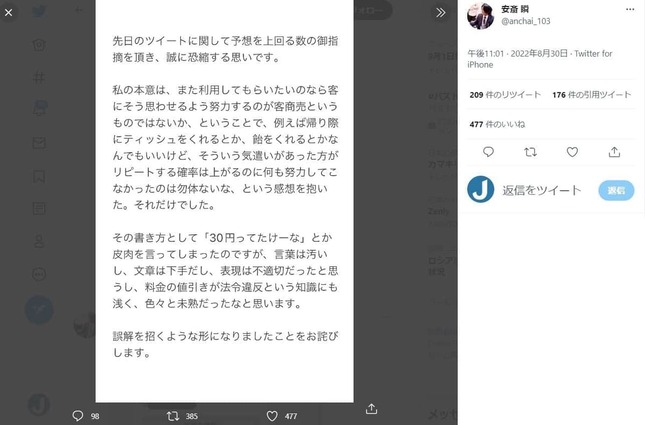The image size is (645, 425).
Task: Open the profile avatar of 安斎 瞬
Action: [x=480, y=16]
